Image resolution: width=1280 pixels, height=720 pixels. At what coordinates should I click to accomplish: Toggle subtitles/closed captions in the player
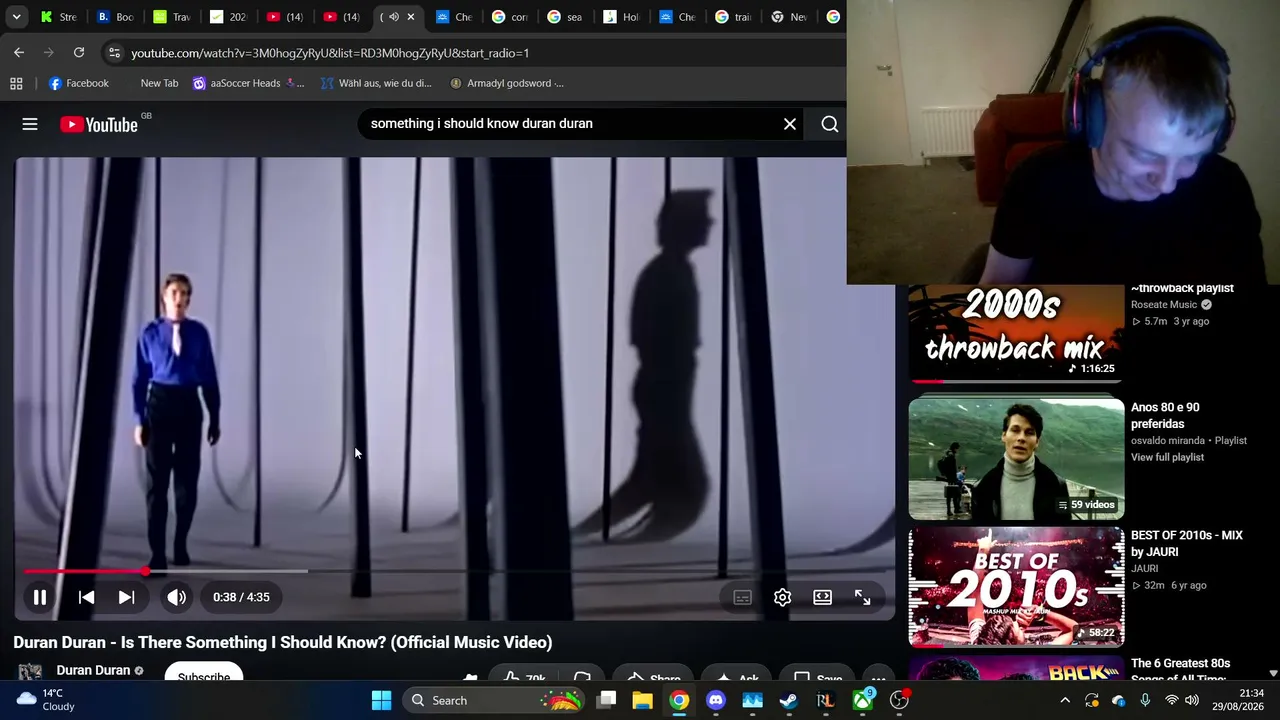[x=742, y=597]
